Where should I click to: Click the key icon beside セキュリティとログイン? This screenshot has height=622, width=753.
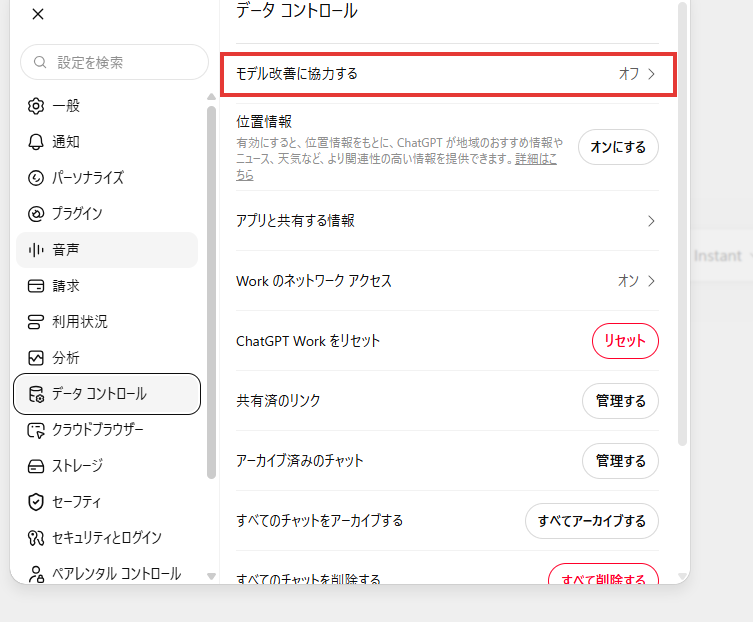coord(36,538)
